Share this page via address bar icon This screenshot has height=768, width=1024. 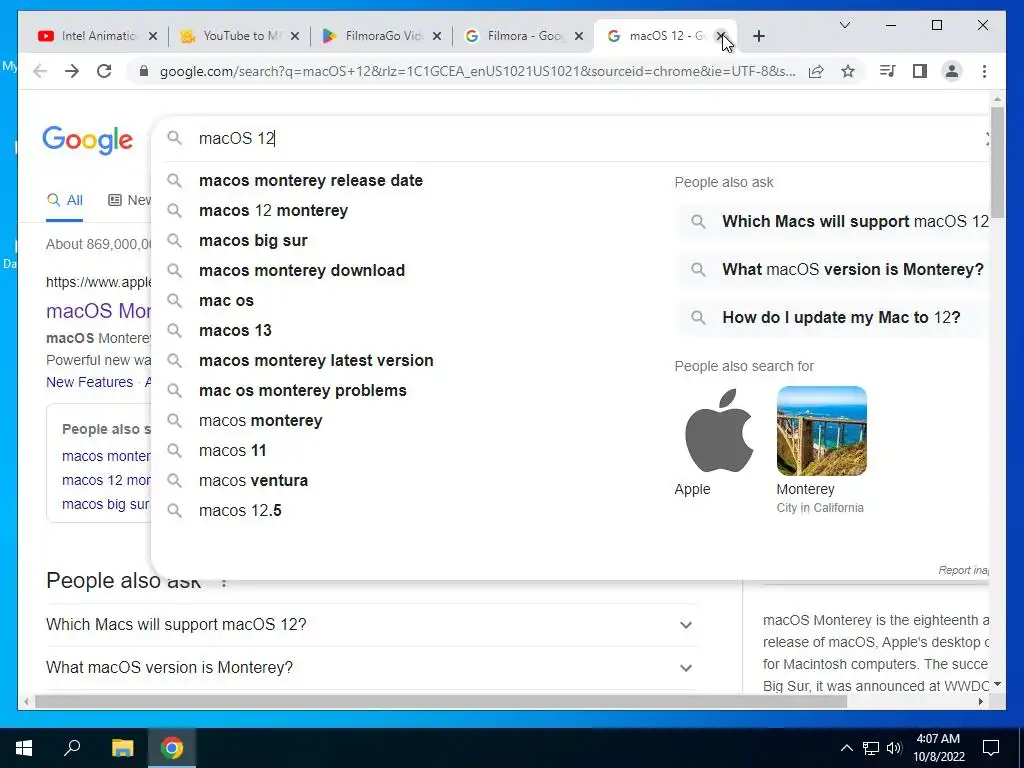click(816, 71)
